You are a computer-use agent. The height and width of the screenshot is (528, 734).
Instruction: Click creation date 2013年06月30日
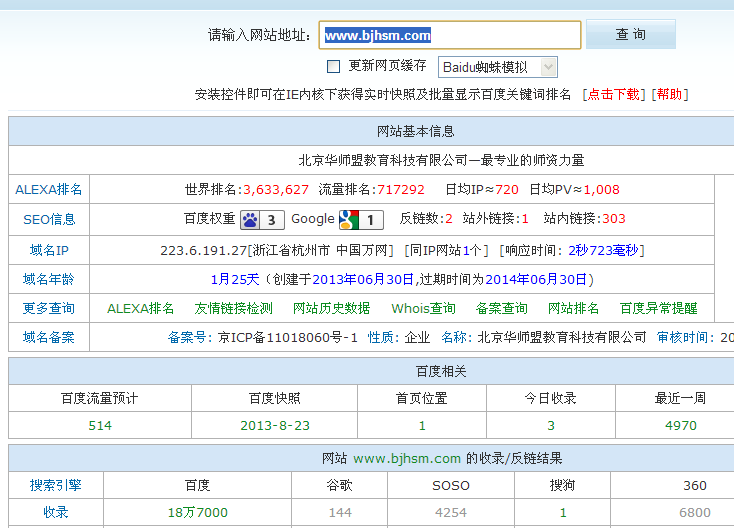(x=363, y=279)
